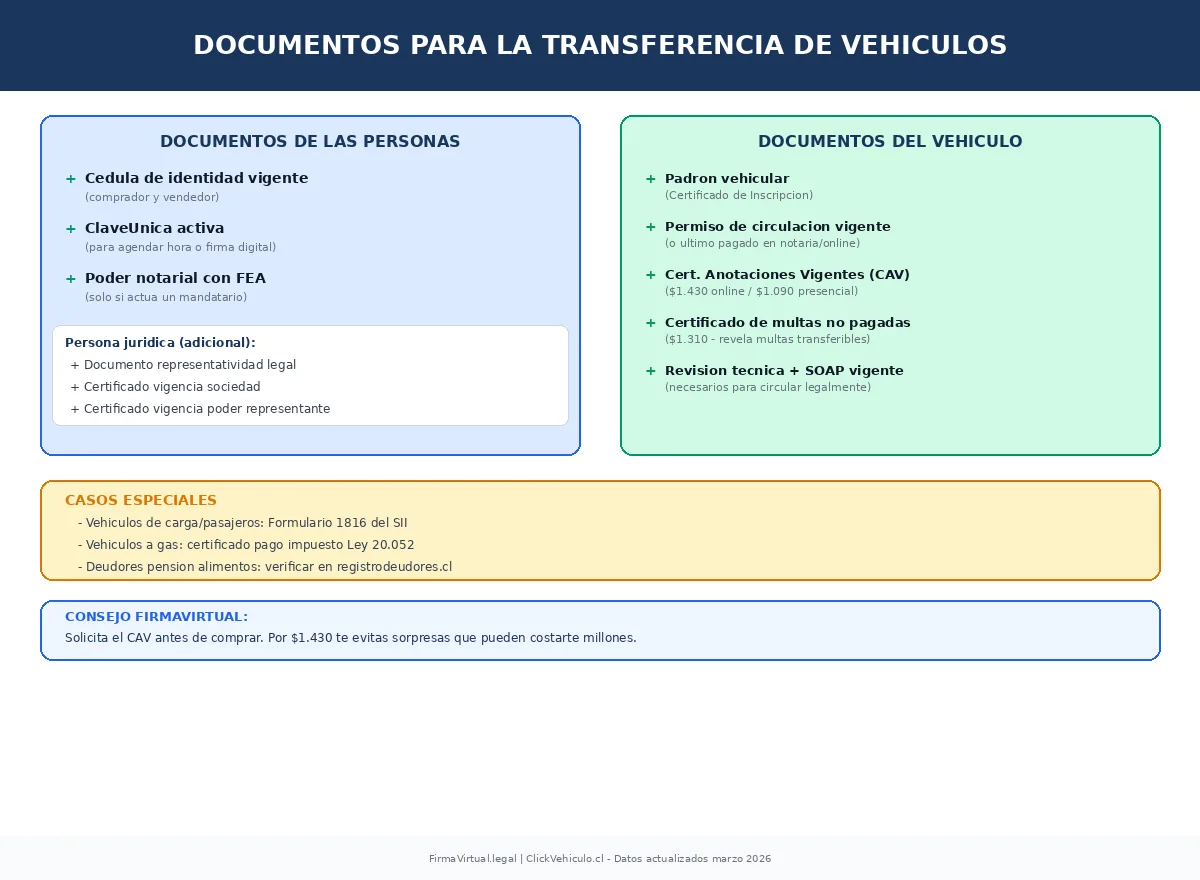Click the Persona juridica adicional card
The width and height of the screenshot is (1200, 880).
click(x=310, y=375)
